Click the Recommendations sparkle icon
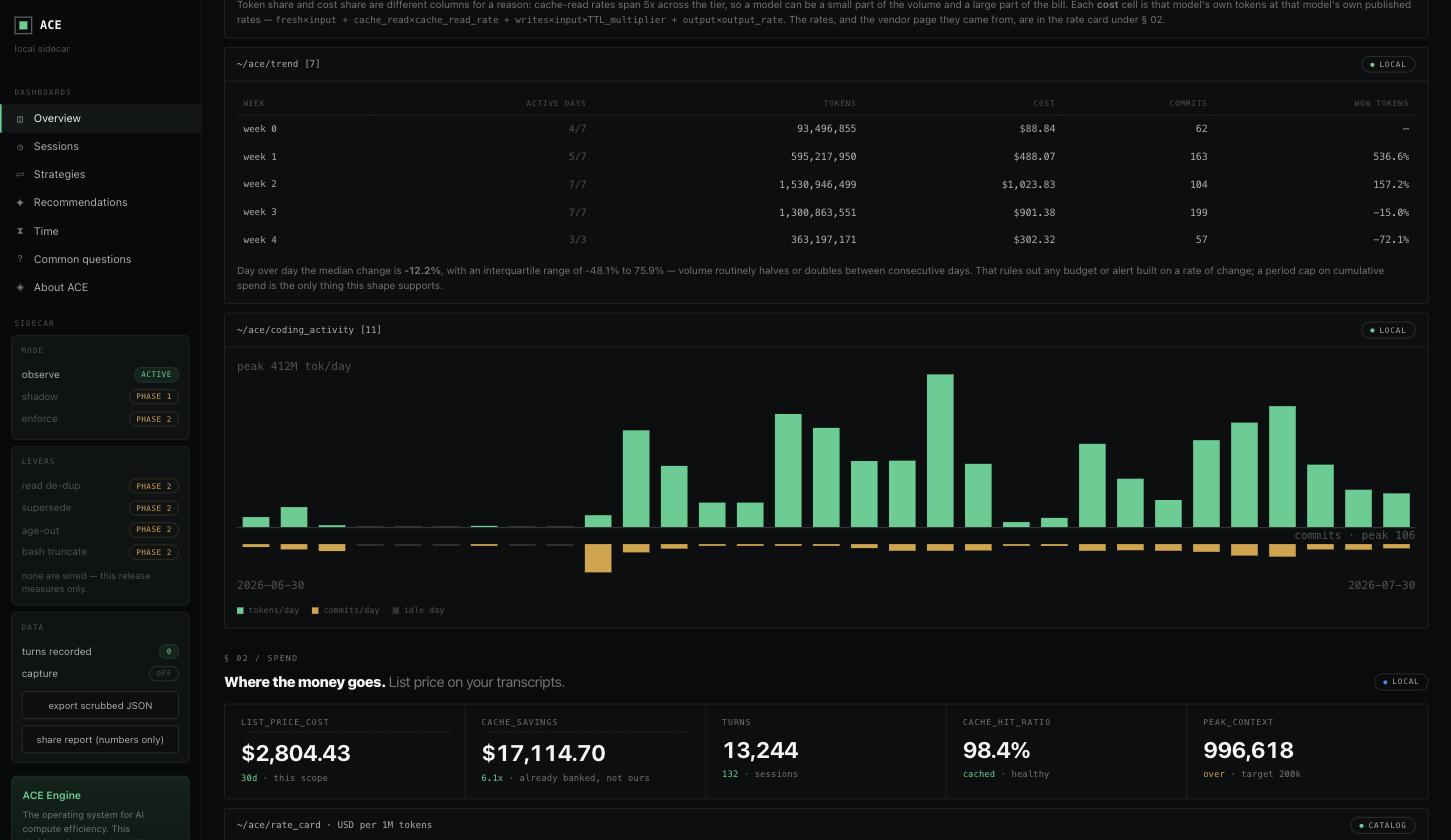 pyautogui.click(x=20, y=203)
